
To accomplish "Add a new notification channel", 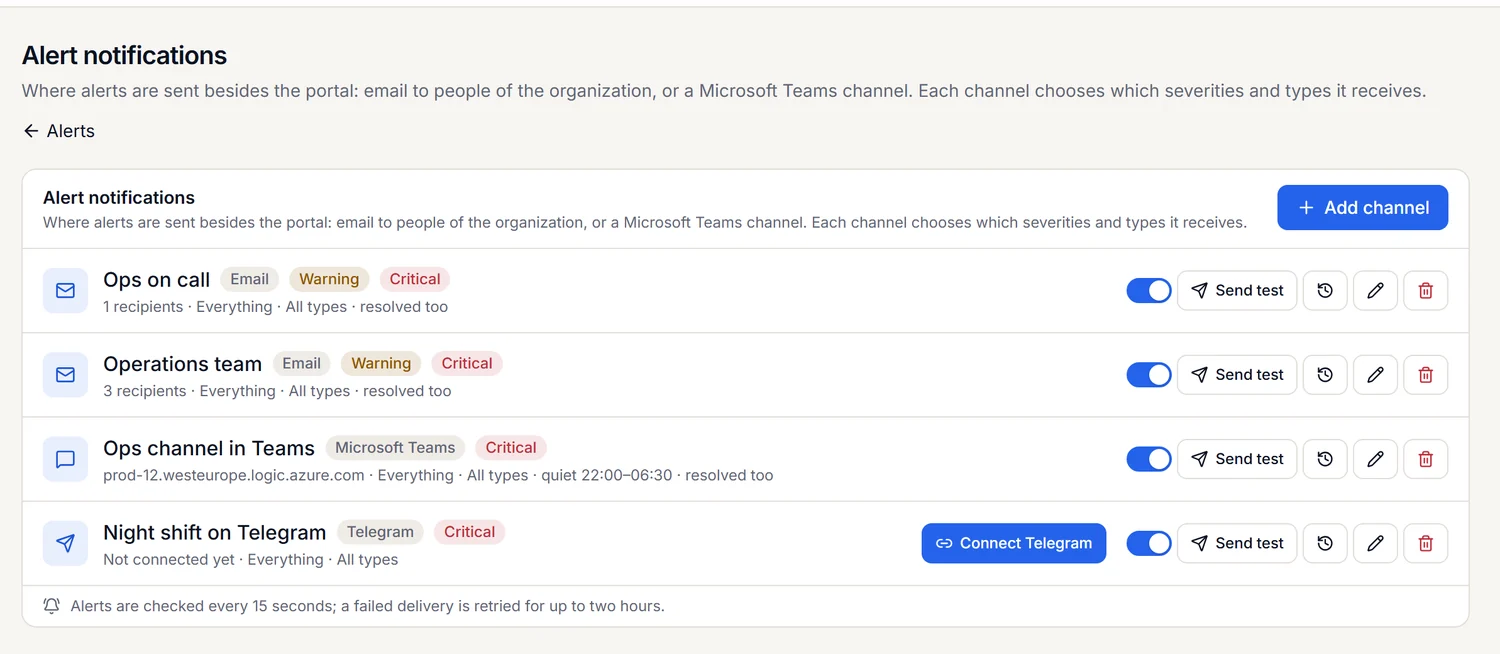I will tap(1362, 208).
